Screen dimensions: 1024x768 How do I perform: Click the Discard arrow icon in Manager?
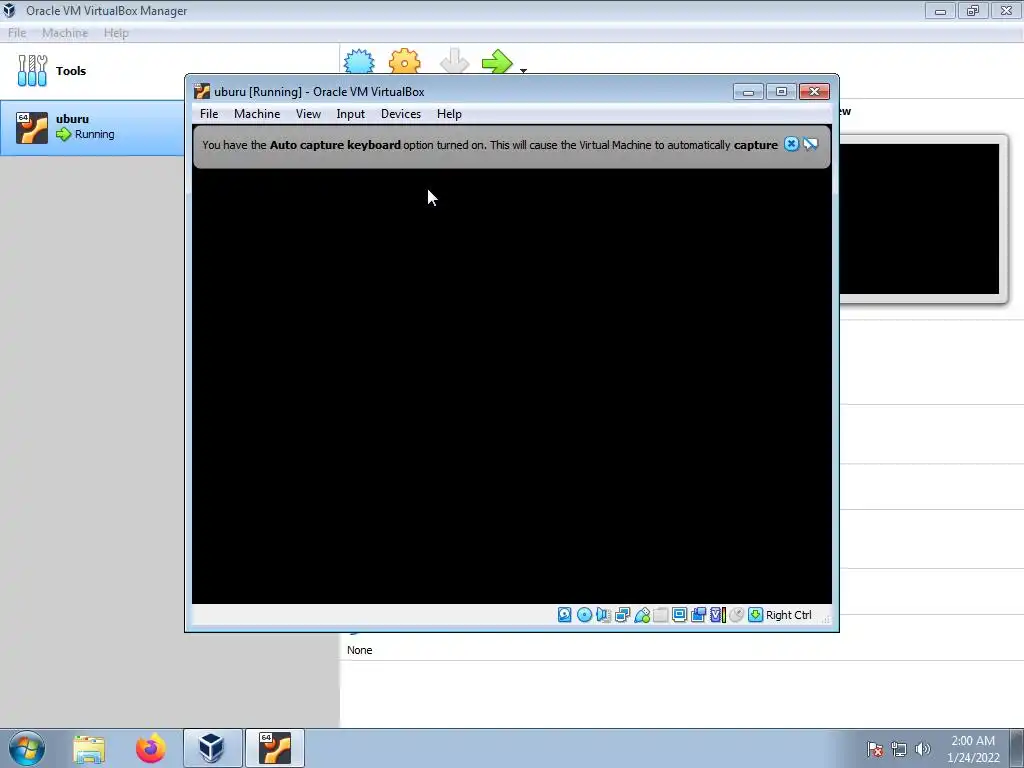(x=455, y=61)
